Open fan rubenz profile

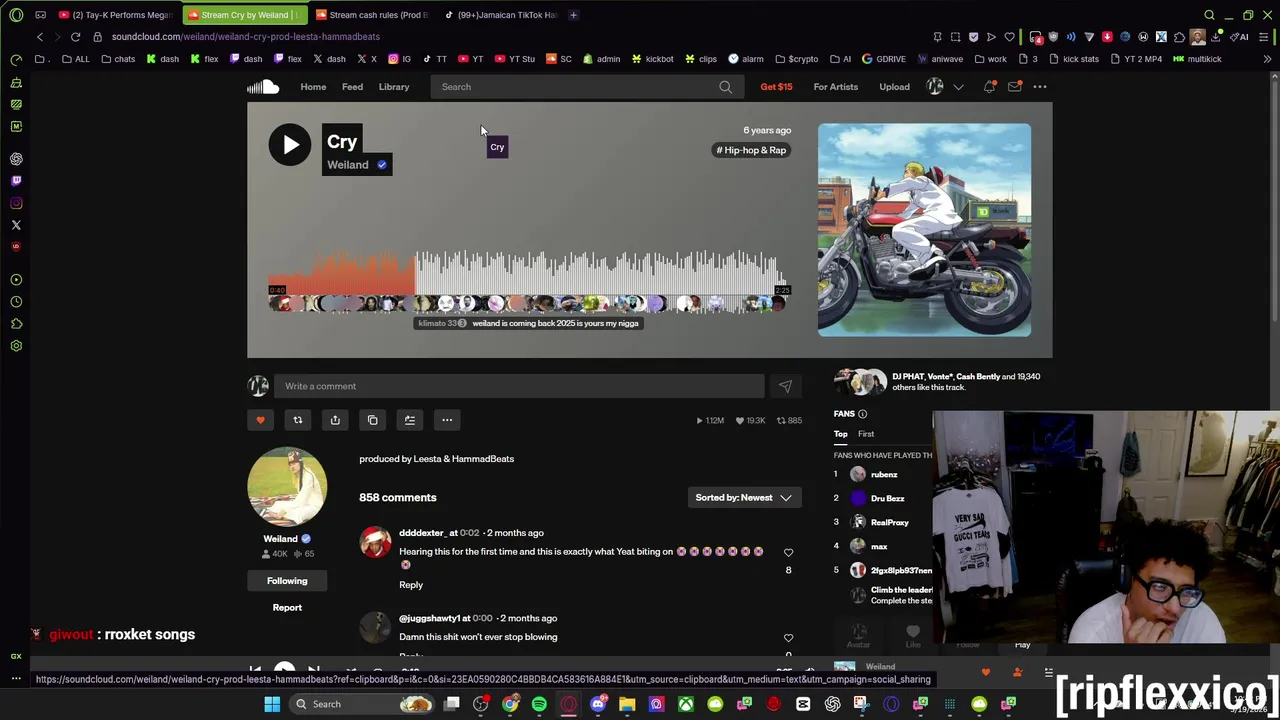coord(884,475)
